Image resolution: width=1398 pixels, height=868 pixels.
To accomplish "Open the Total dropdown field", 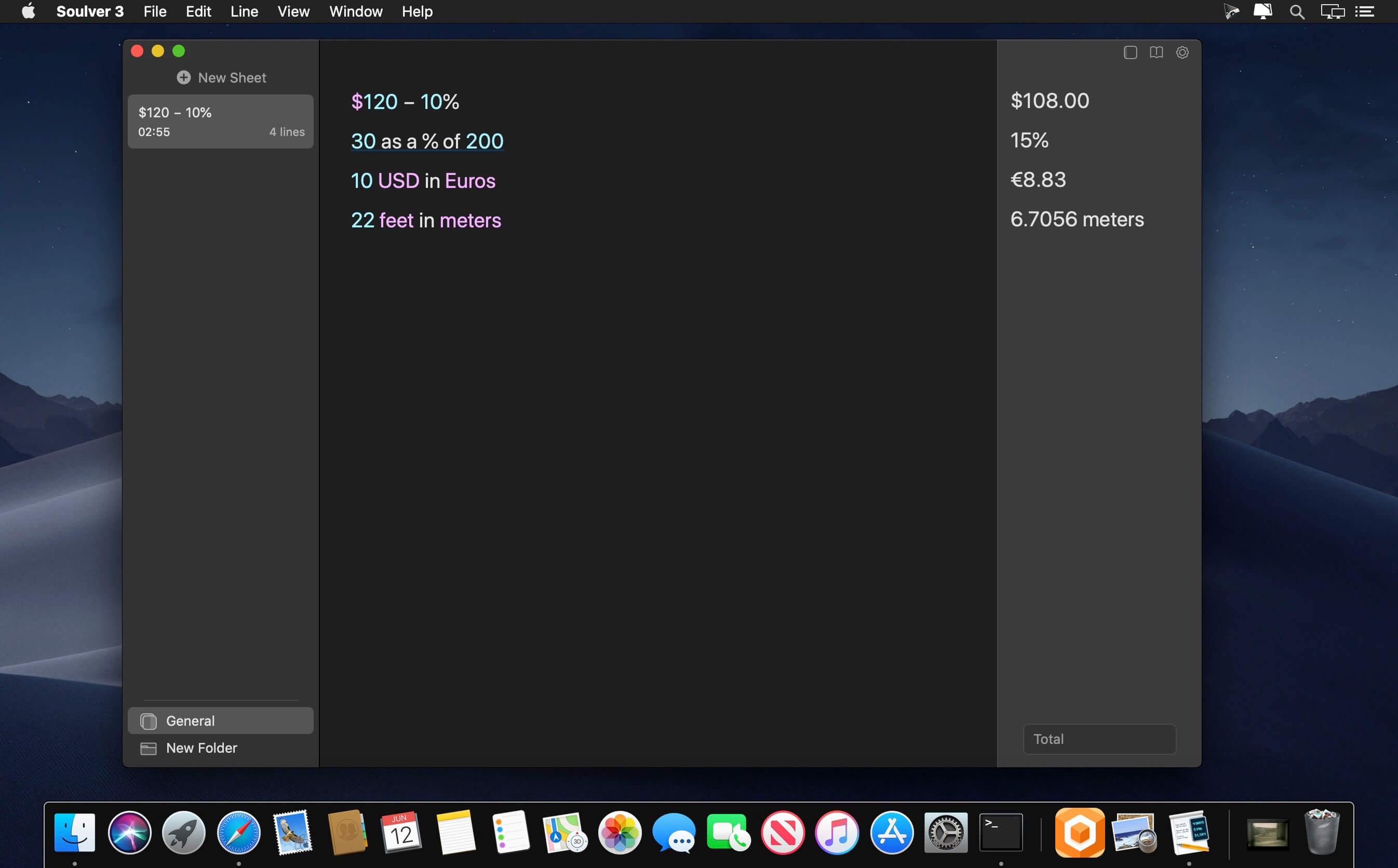I will point(1099,739).
